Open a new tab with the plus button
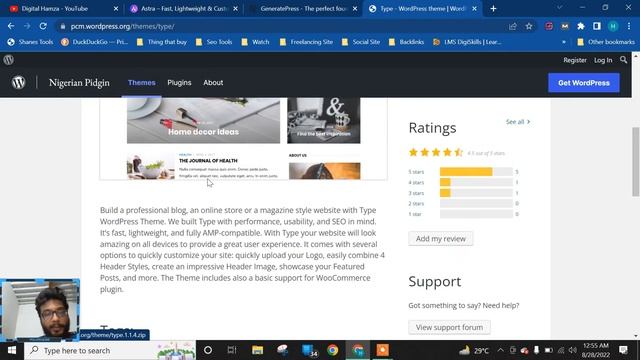Image resolution: width=640 pixels, height=360 pixels. pos(493,9)
